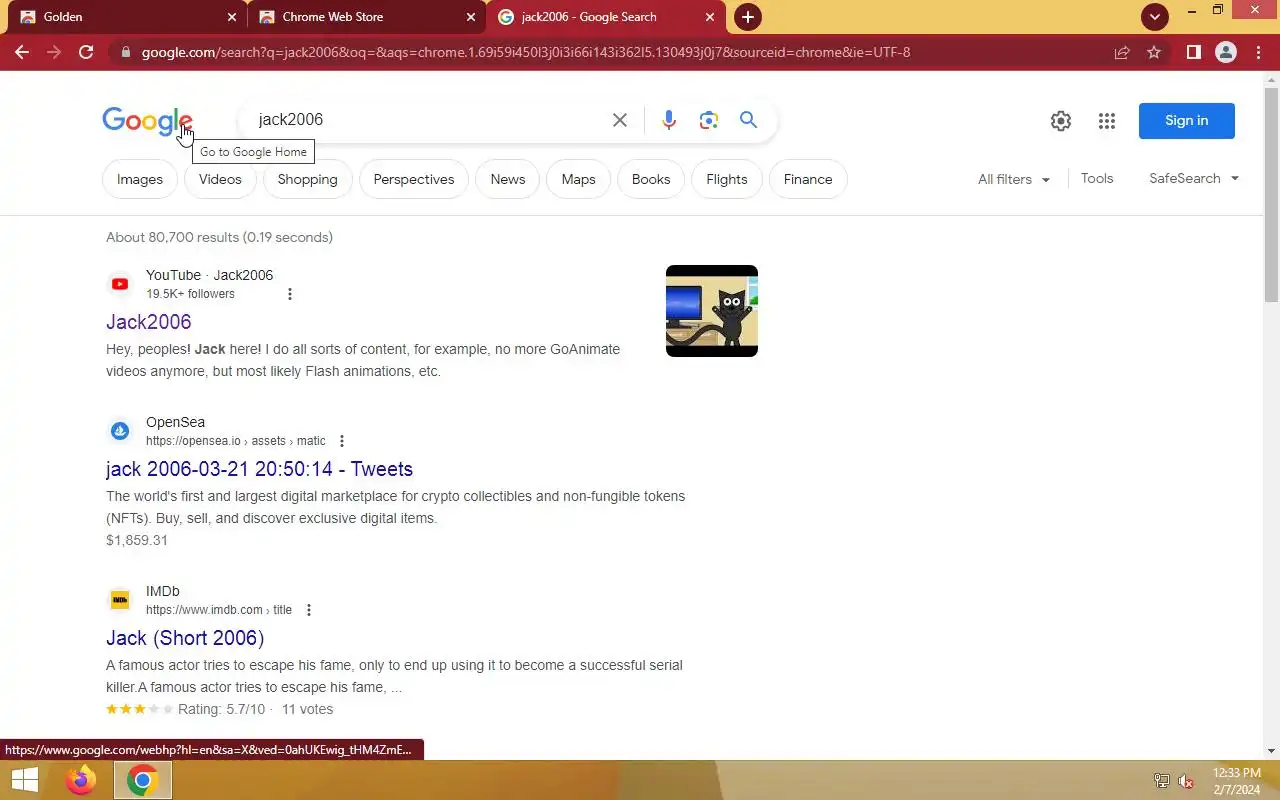Image resolution: width=1280 pixels, height=800 pixels.
Task: Click the muted volume tray icon
Action: [x=1186, y=781]
